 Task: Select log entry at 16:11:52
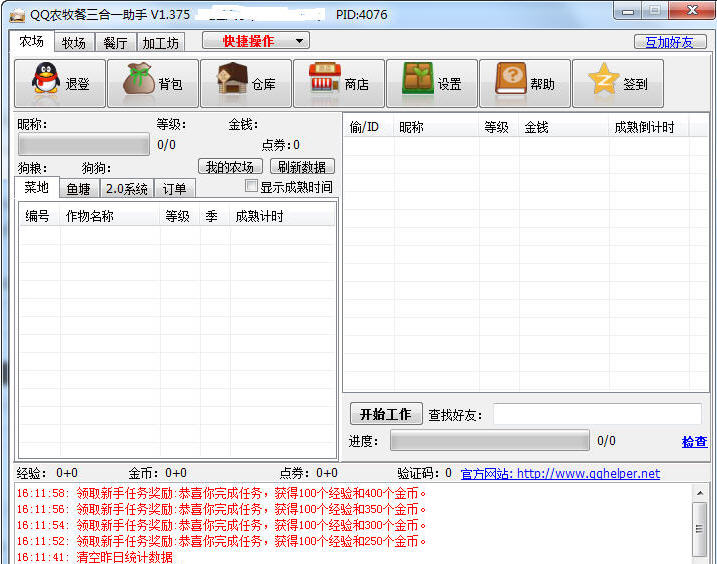tap(221, 541)
